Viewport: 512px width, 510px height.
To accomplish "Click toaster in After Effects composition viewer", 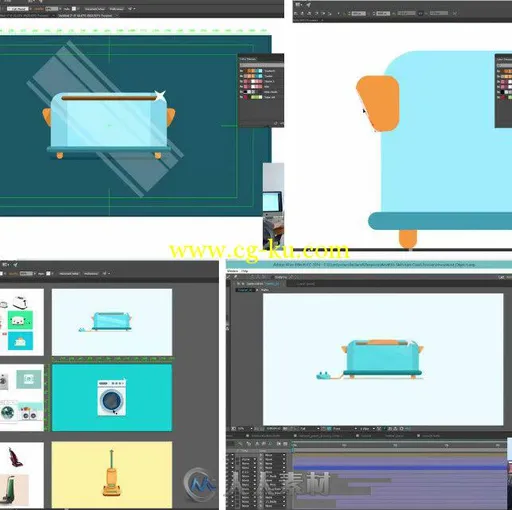I will tap(382, 358).
